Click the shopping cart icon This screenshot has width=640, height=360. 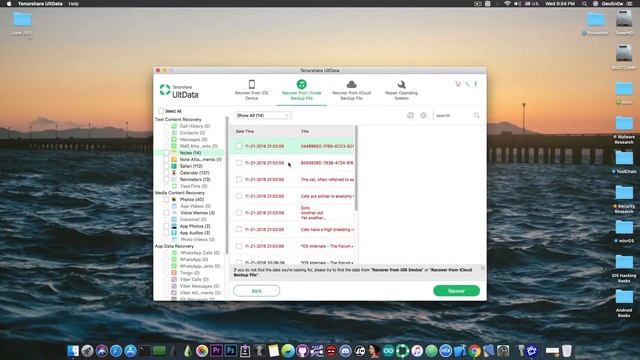click(x=458, y=84)
